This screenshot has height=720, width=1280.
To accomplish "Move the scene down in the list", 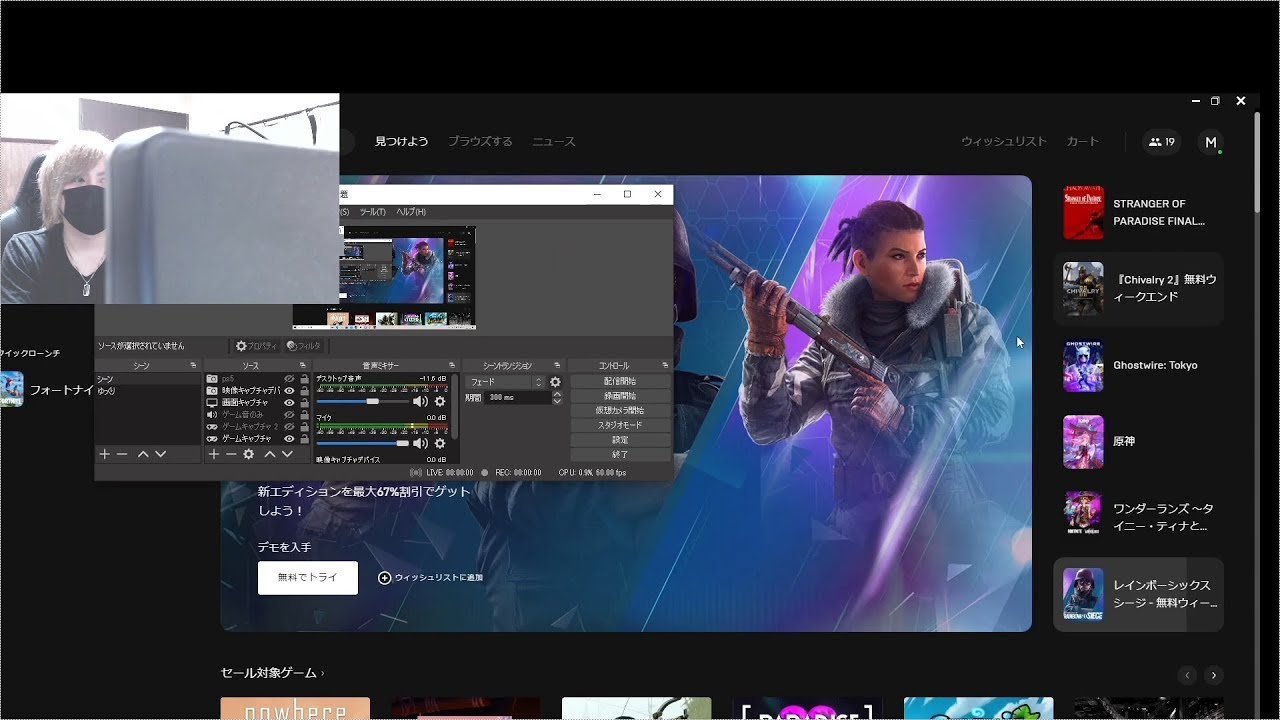I will 160,454.
